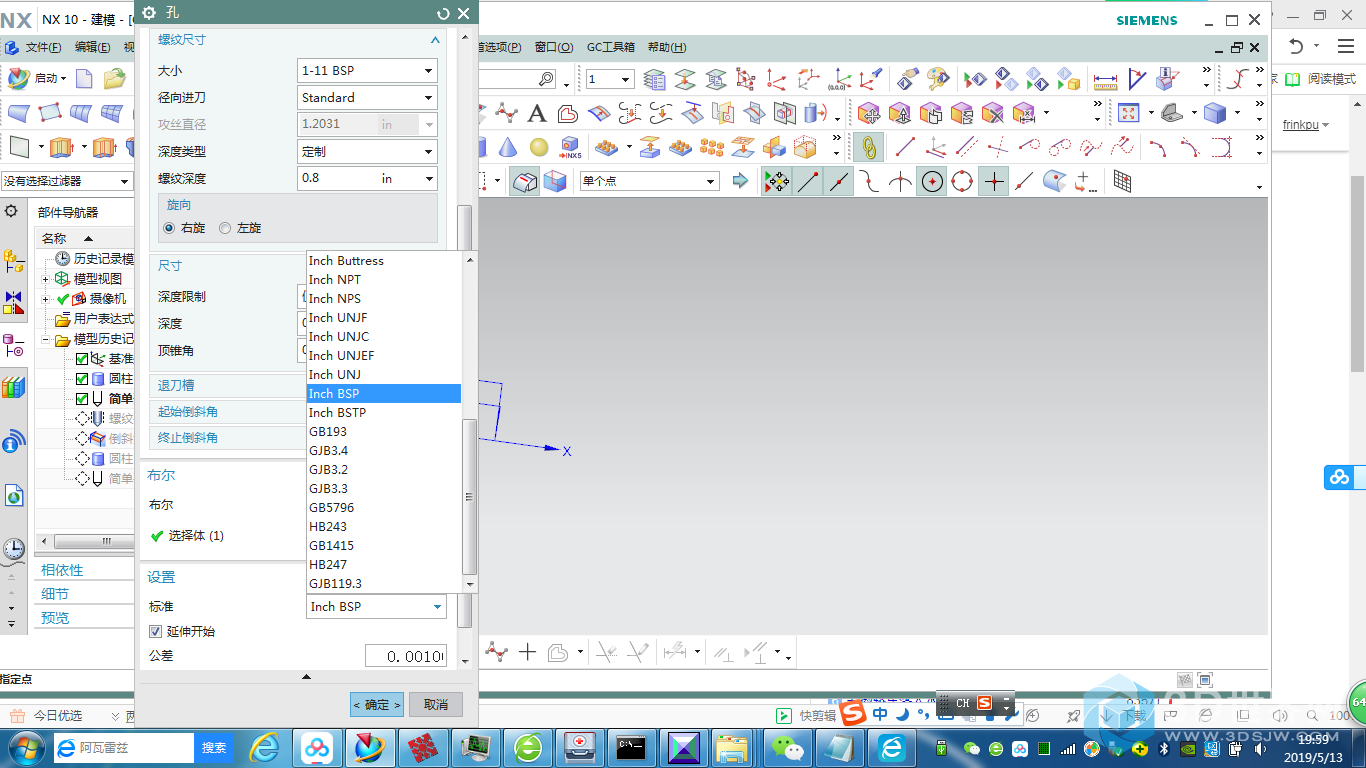Open the command prompt taskbar icon
This screenshot has width=1366, height=768.
point(631,747)
